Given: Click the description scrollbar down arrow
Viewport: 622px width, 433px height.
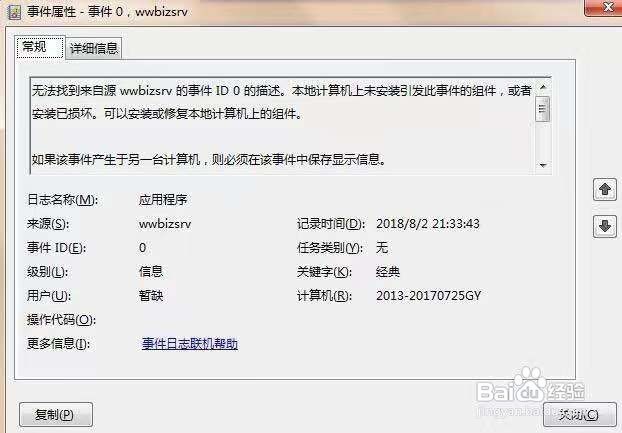Looking at the screenshot, I should tap(543, 165).
